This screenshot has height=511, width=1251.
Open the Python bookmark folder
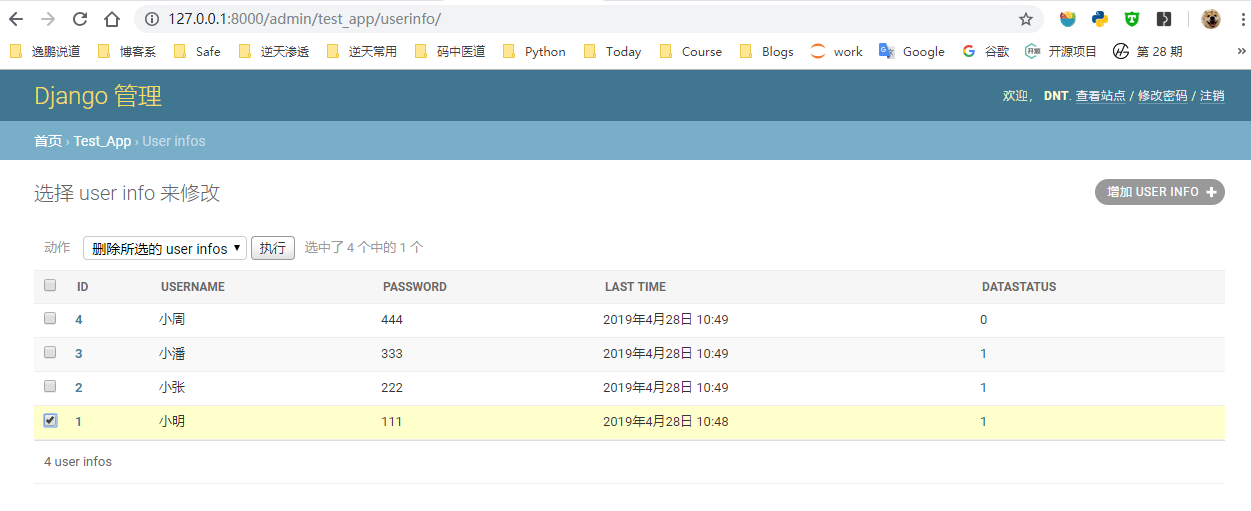pyautogui.click(x=534, y=51)
